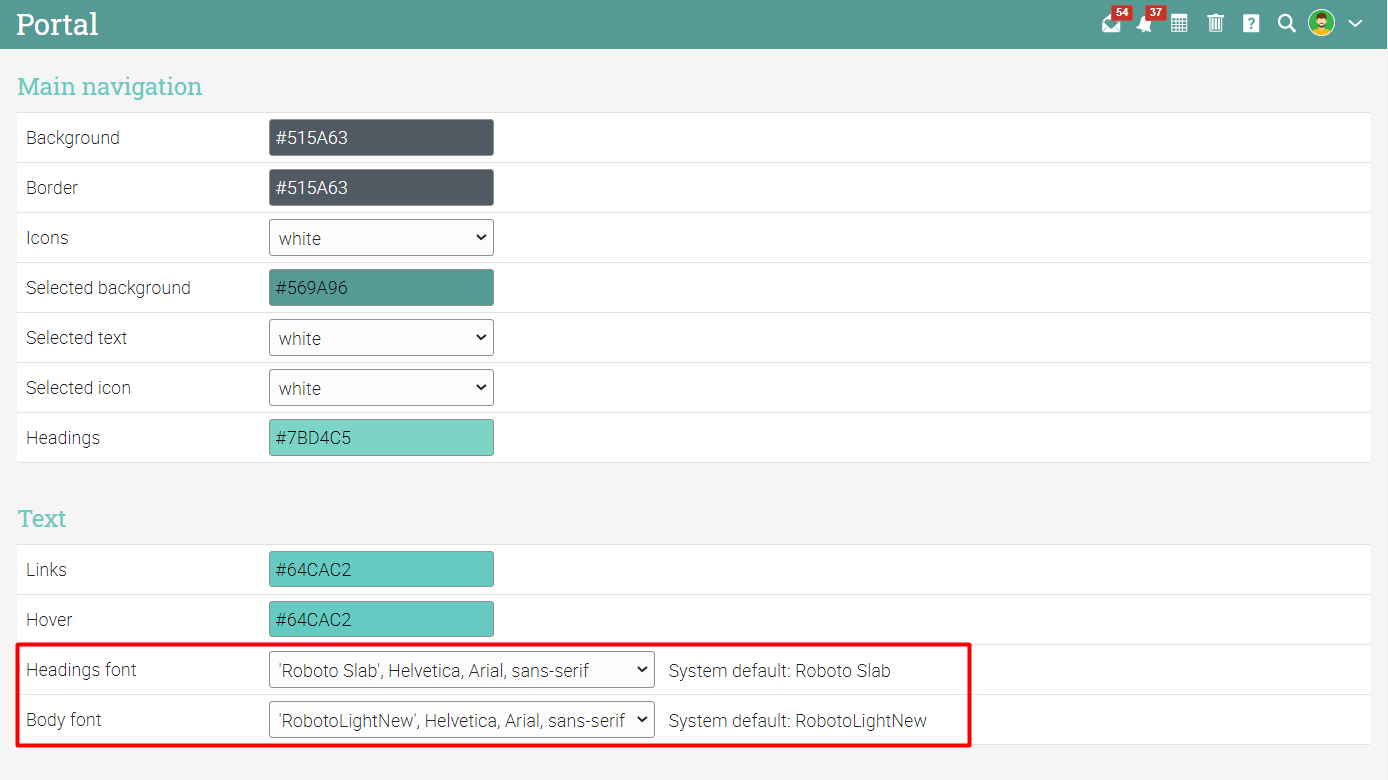Click the 'Icons' row label
Screen dimensions: 1388x780
pos(47,238)
